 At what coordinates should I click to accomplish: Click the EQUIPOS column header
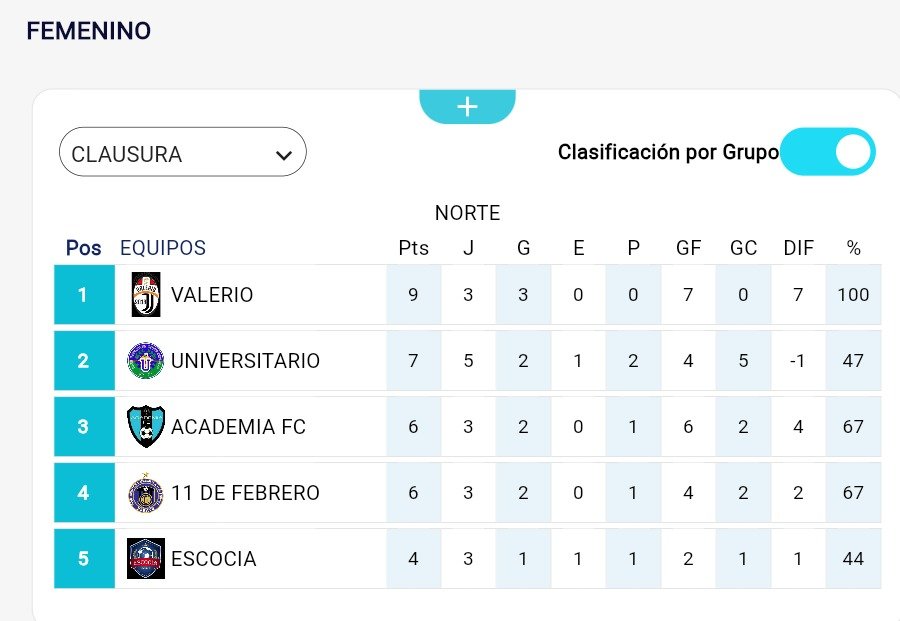click(163, 248)
